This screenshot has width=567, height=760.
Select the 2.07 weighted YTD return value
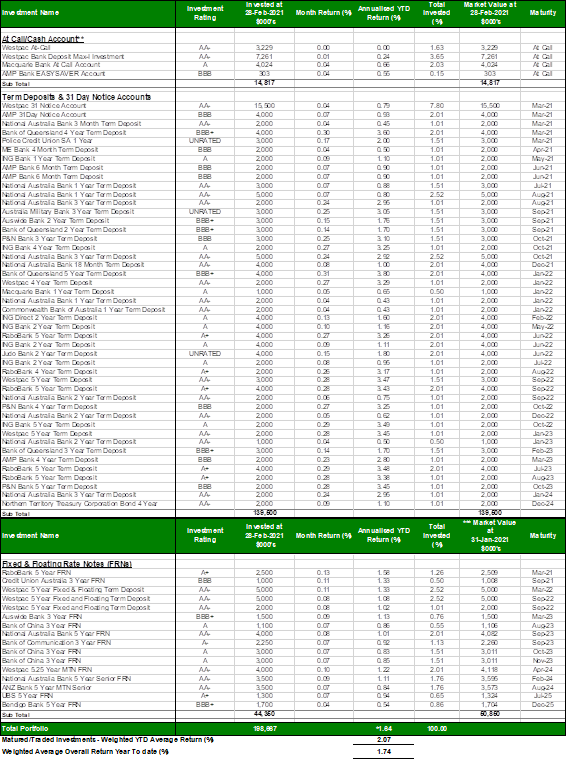(x=383, y=740)
